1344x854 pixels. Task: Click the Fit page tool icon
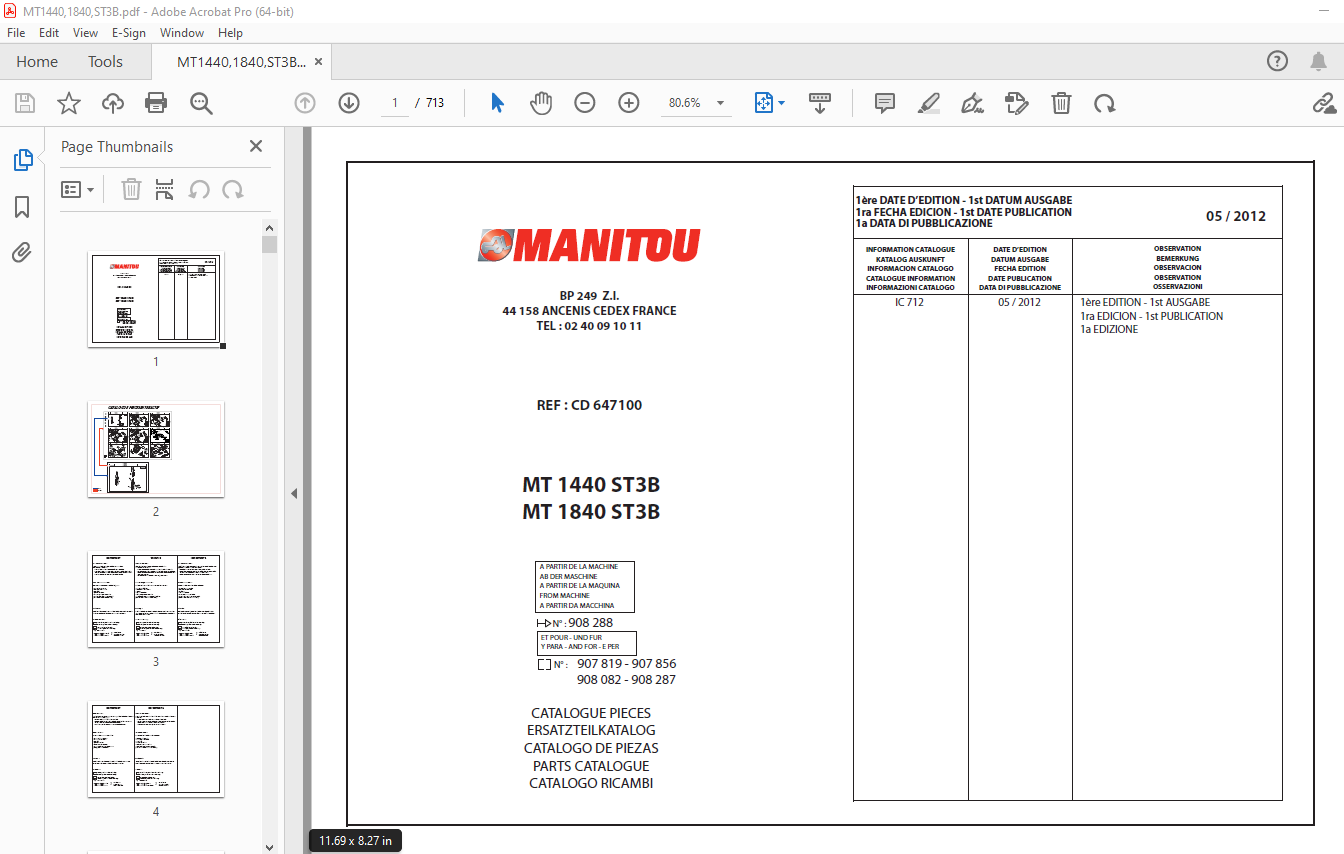(x=764, y=103)
